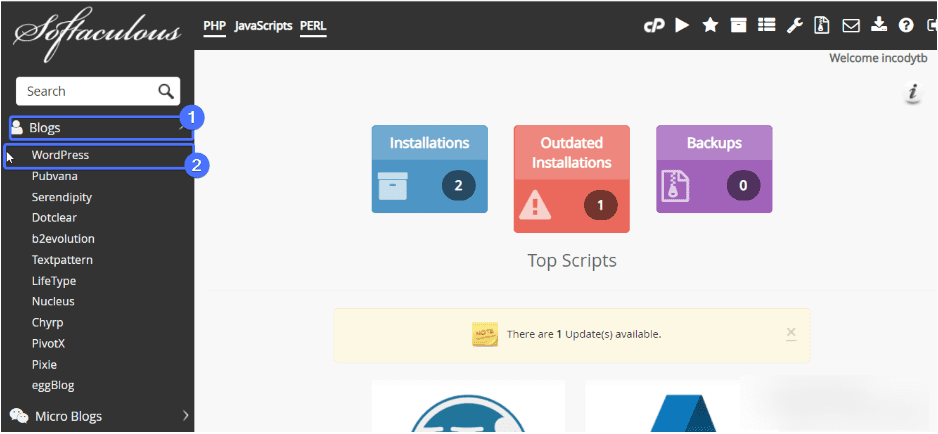This screenshot has width=938, height=434.
Task: Click the 'Top Scripts' heading
Action: click(571, 260)
